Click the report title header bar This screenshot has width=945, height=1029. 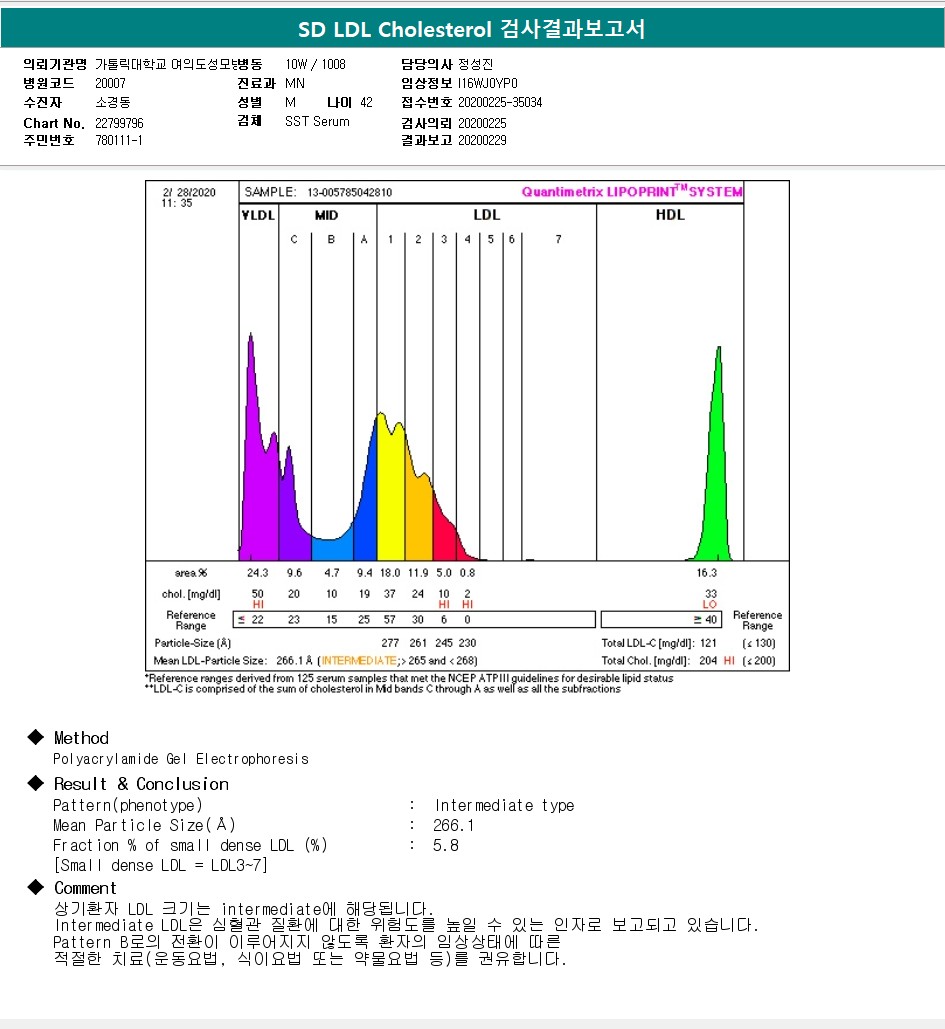(472, 29)
